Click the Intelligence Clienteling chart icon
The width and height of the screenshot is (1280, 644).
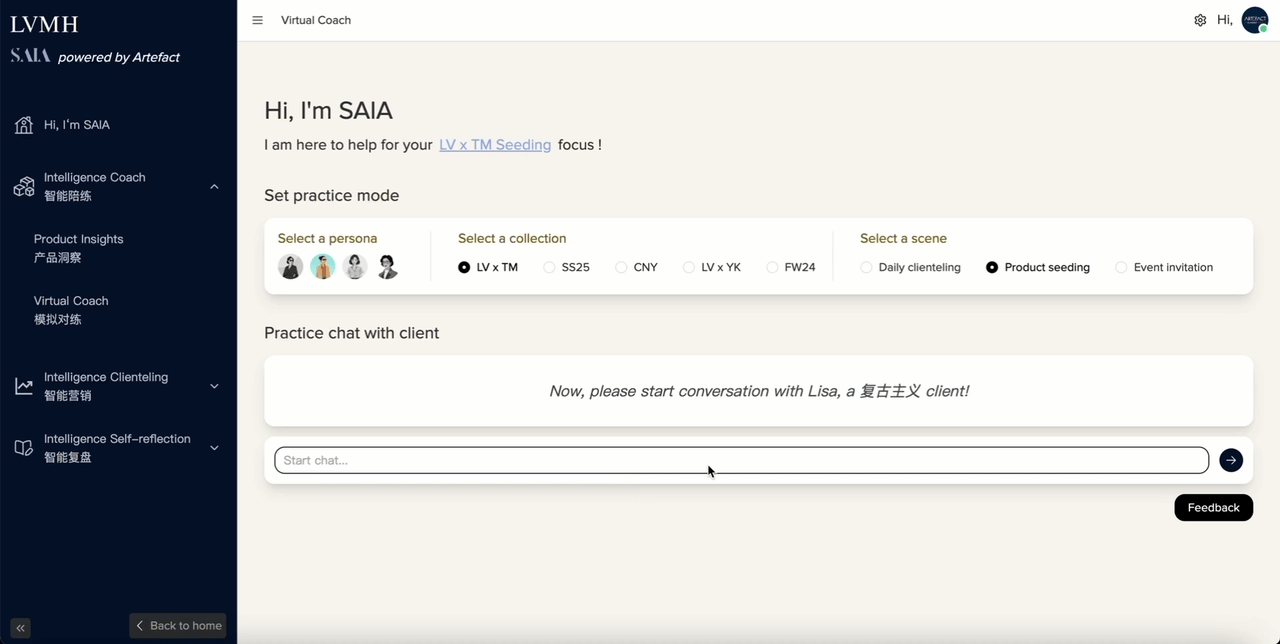click(24, 386)
